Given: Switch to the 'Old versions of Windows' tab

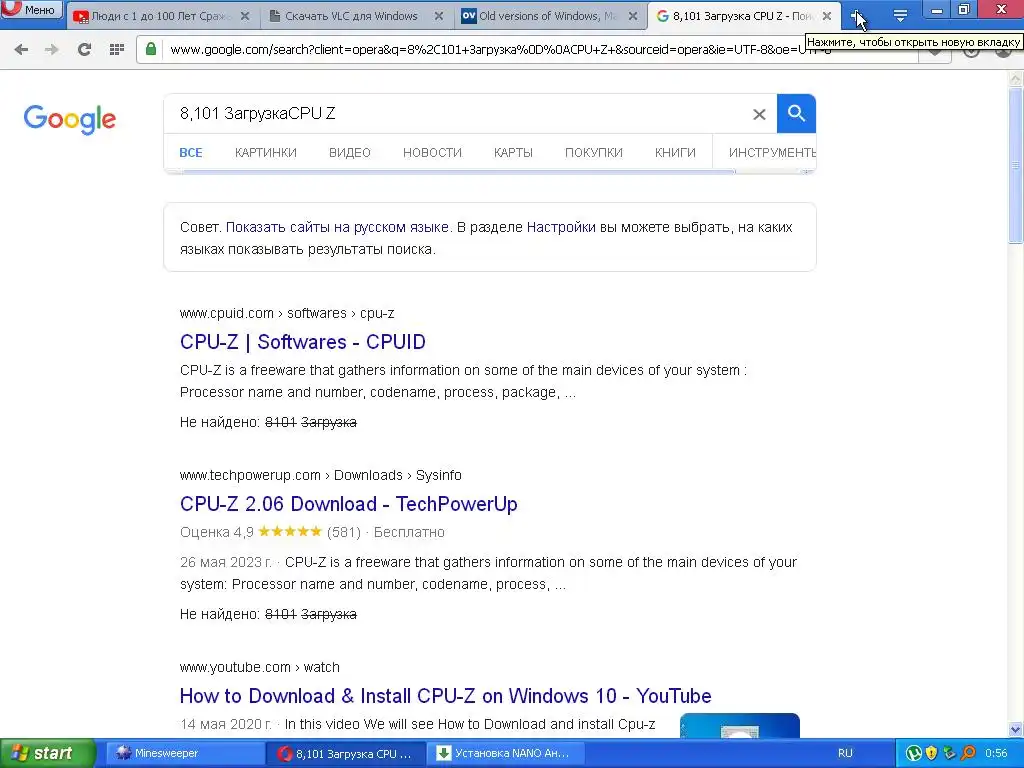Looking at the screenshot, I should 547,16.
